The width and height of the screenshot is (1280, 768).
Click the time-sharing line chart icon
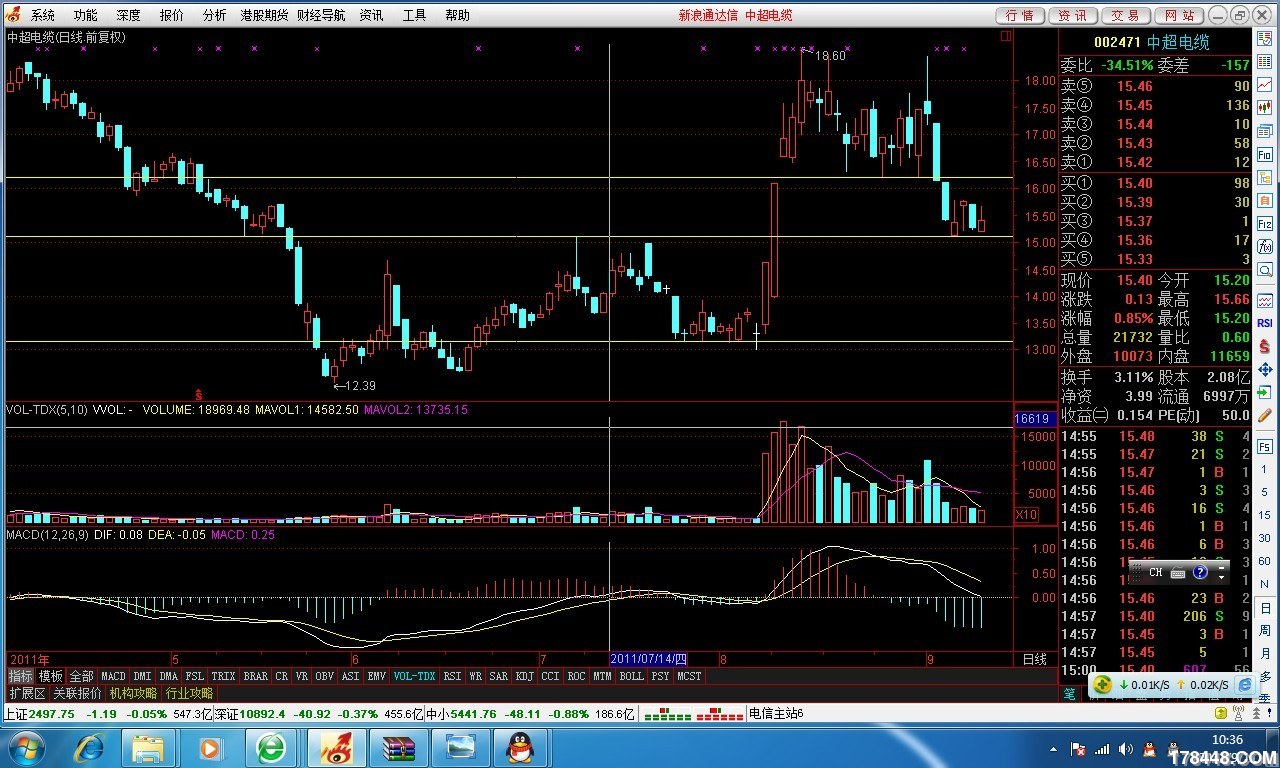(x=1265, y=84)
